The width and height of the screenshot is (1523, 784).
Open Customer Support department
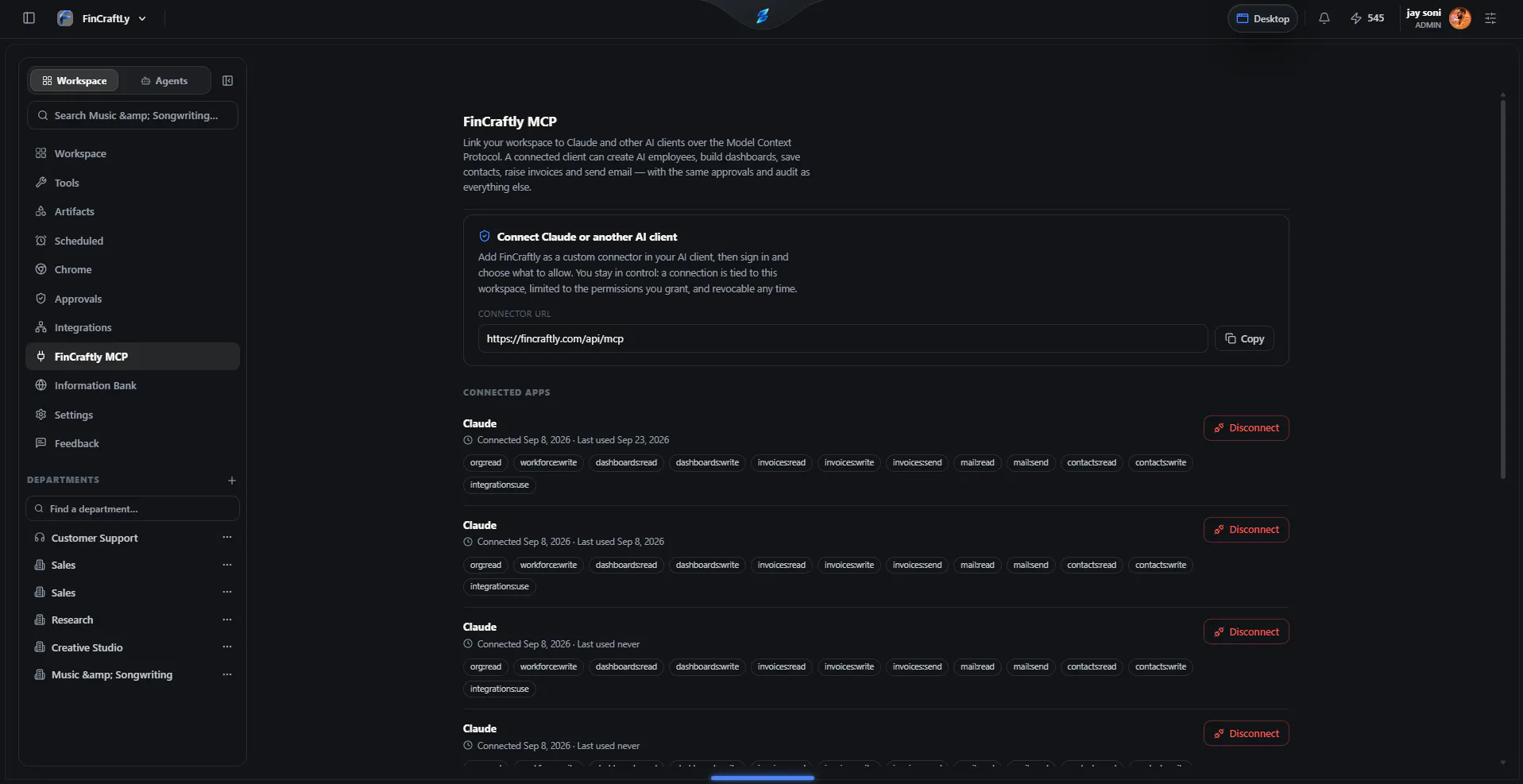95,538
